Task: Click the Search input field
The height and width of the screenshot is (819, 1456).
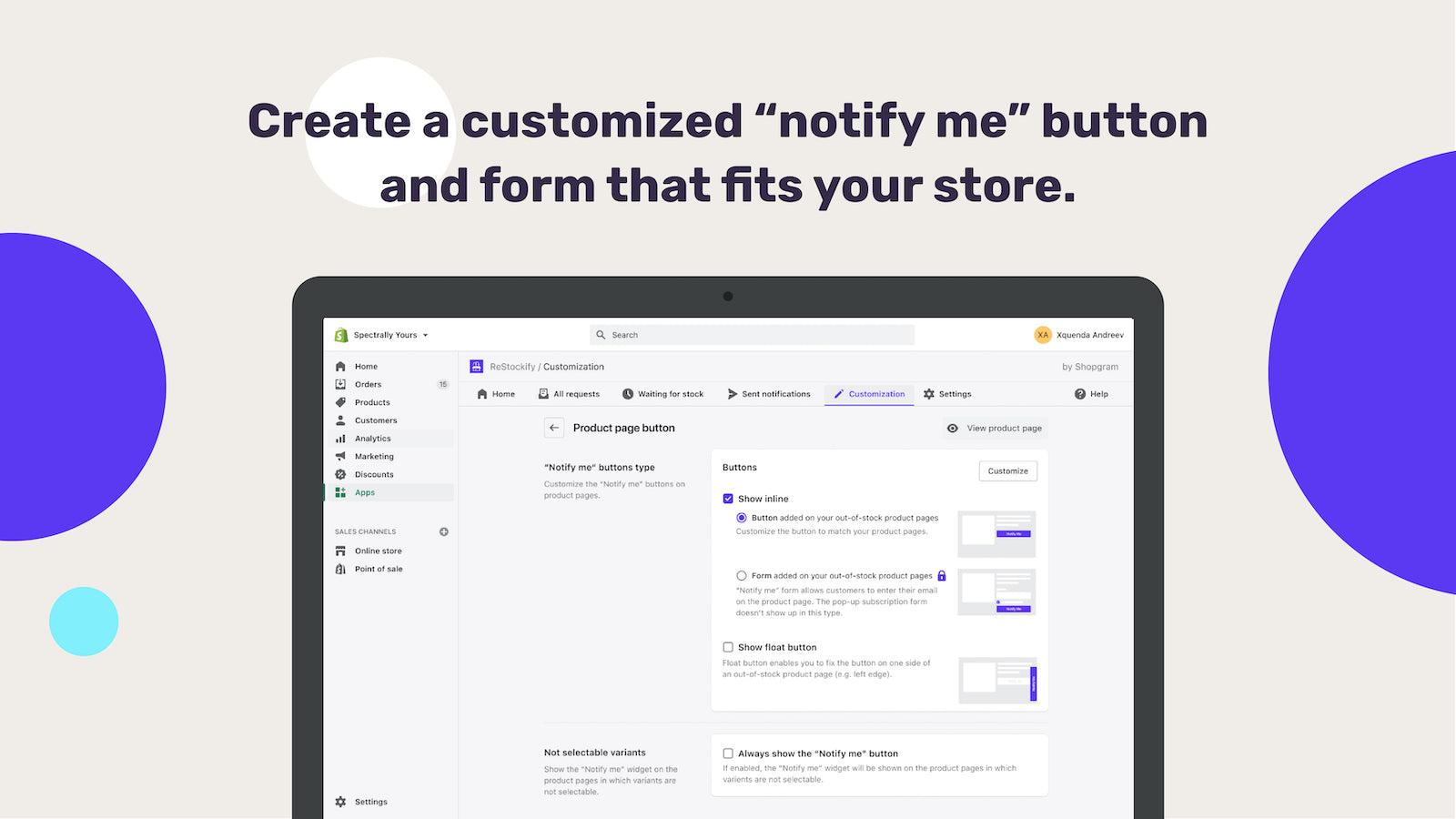Action: click(752, 335)
